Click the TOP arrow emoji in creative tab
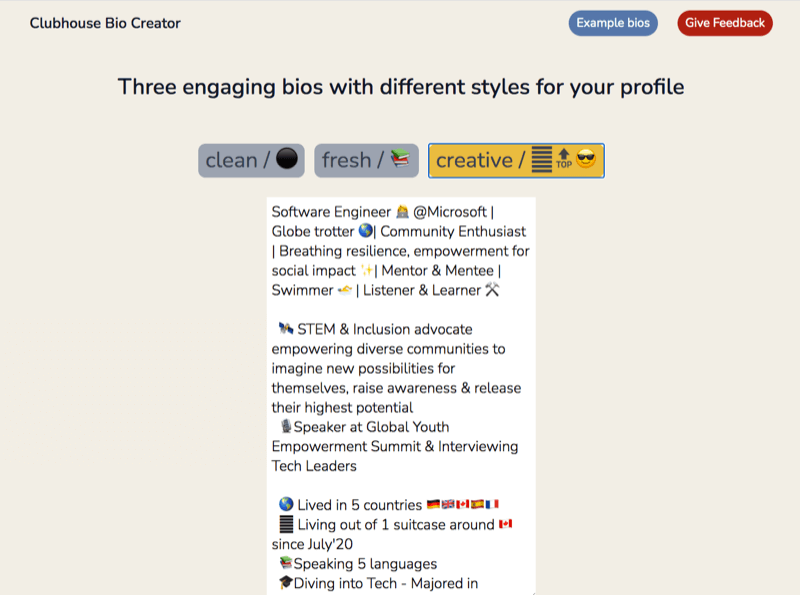800x595 pixels. (564, 159)
